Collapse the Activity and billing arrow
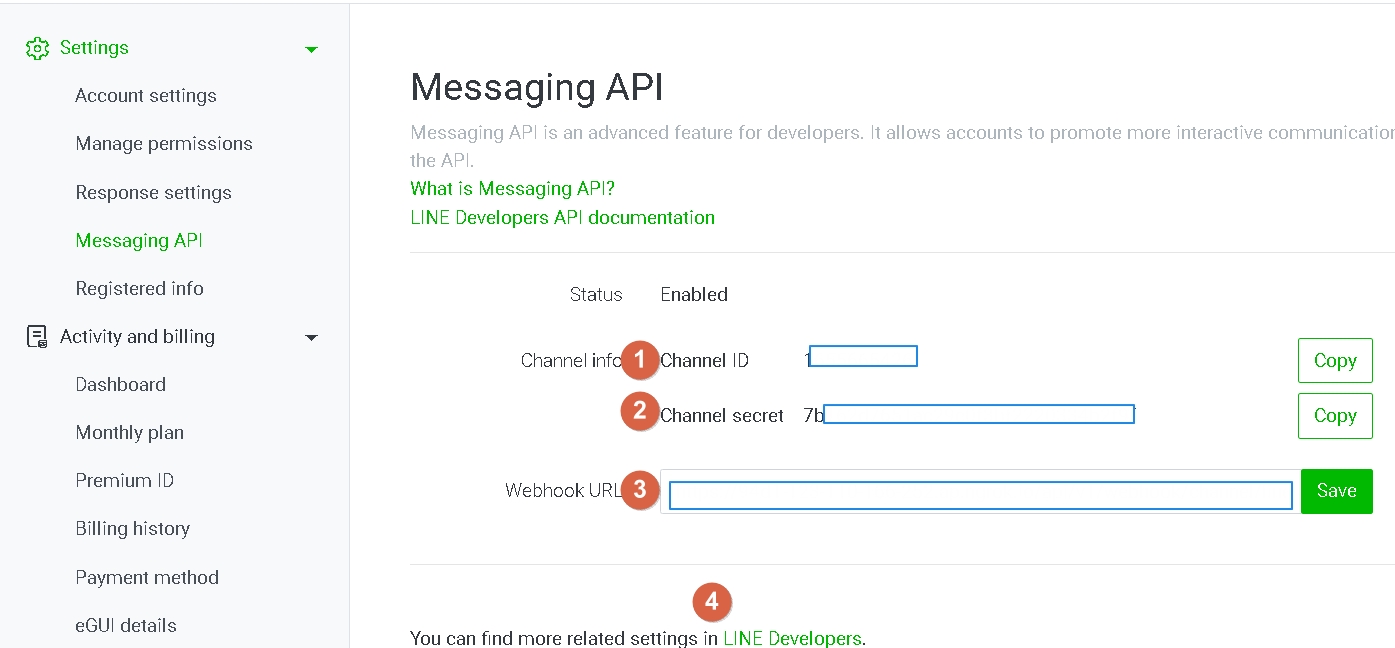 (311, 338)
